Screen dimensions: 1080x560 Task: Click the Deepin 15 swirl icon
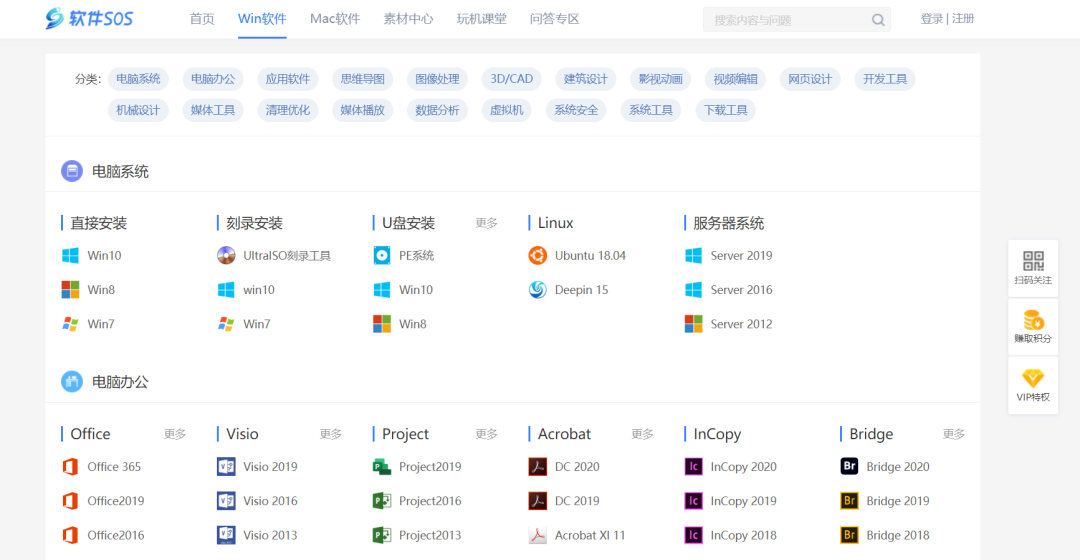pos(538,290)
